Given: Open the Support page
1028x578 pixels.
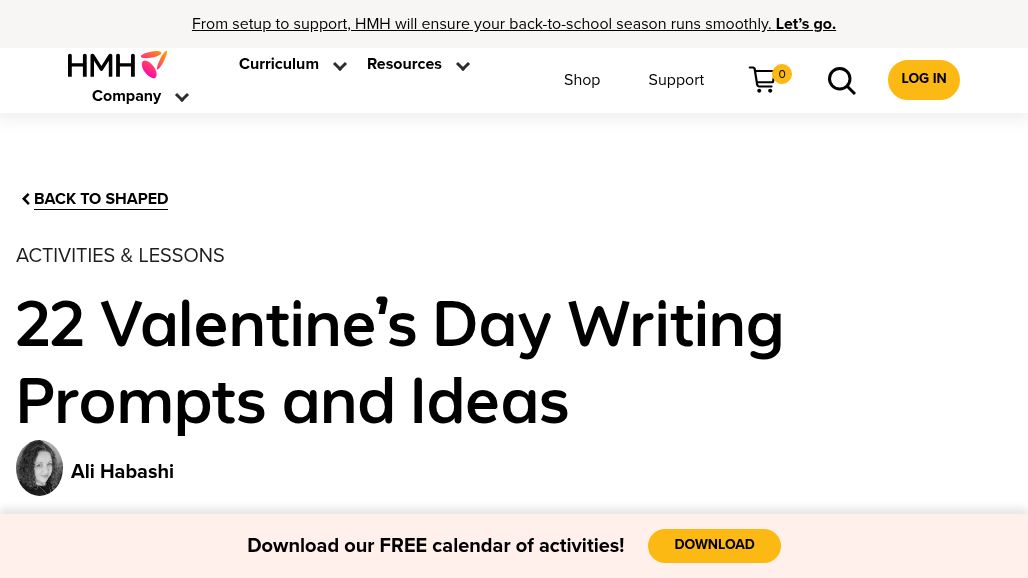Looking at the screenshot, I should pos(676,80).
